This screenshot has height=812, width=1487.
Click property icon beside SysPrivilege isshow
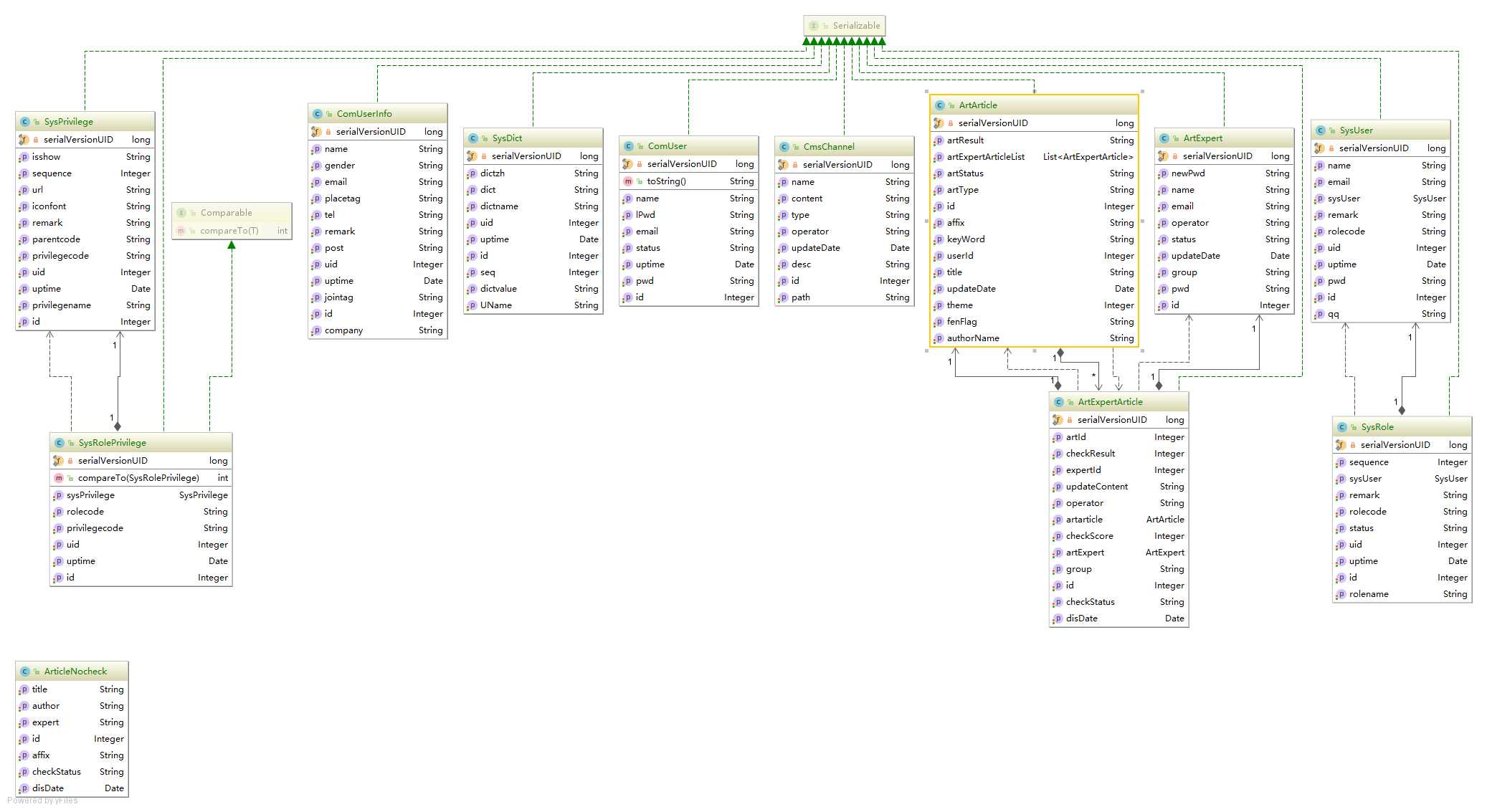point(24,157)
